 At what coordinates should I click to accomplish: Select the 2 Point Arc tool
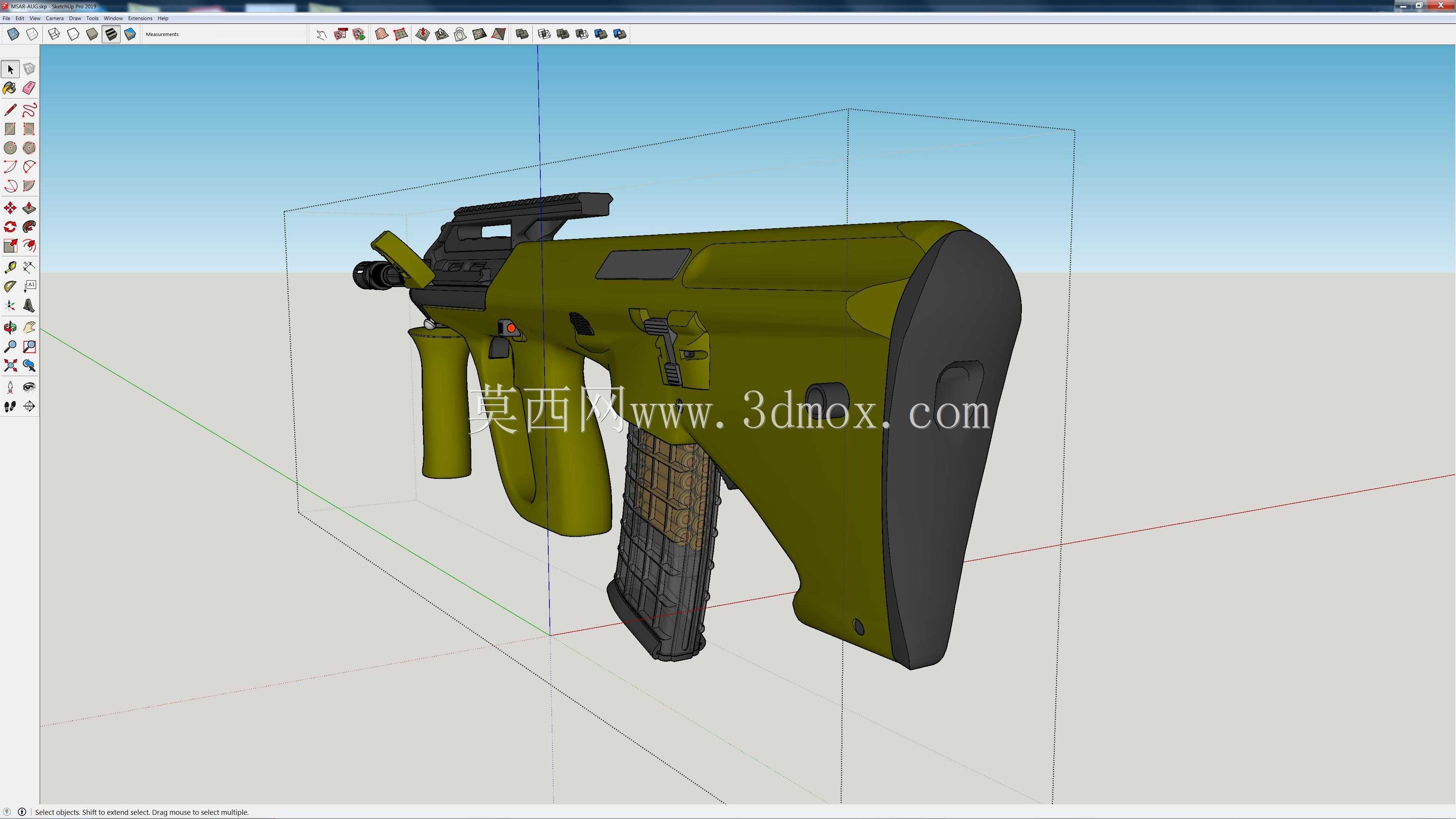(x=30, y=167)
